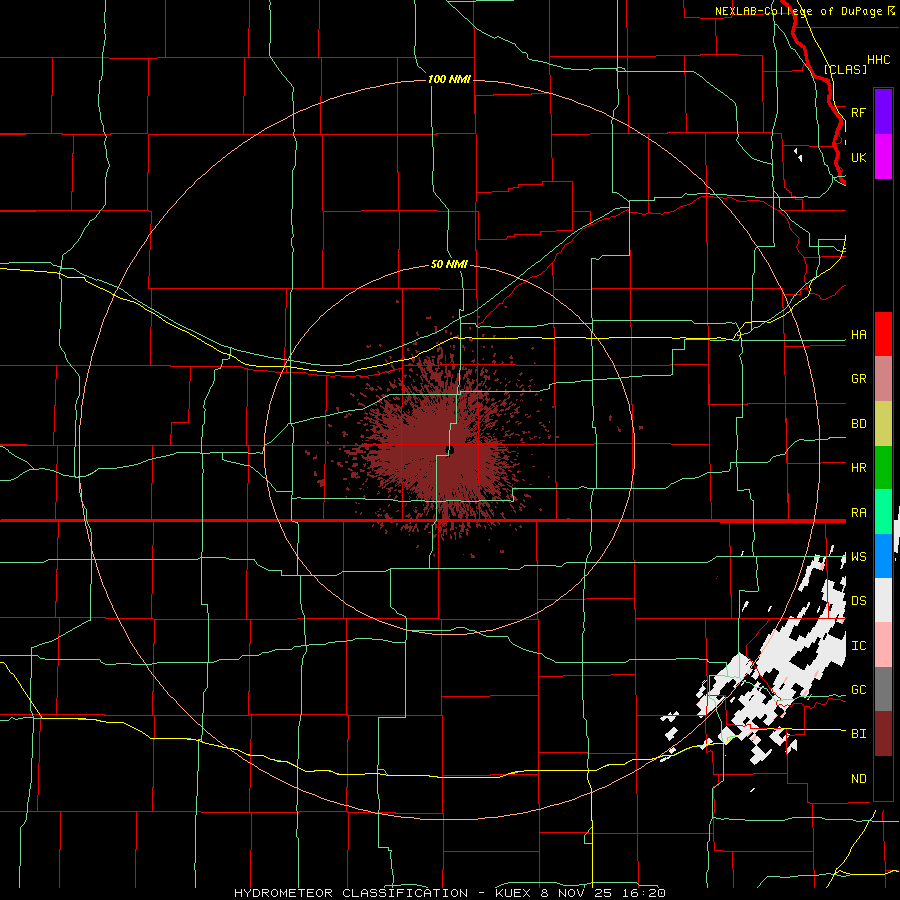The width and height of the screenshot is (900, 900).
Task: Click the purple RF color swatch
Action: [883, 112]
